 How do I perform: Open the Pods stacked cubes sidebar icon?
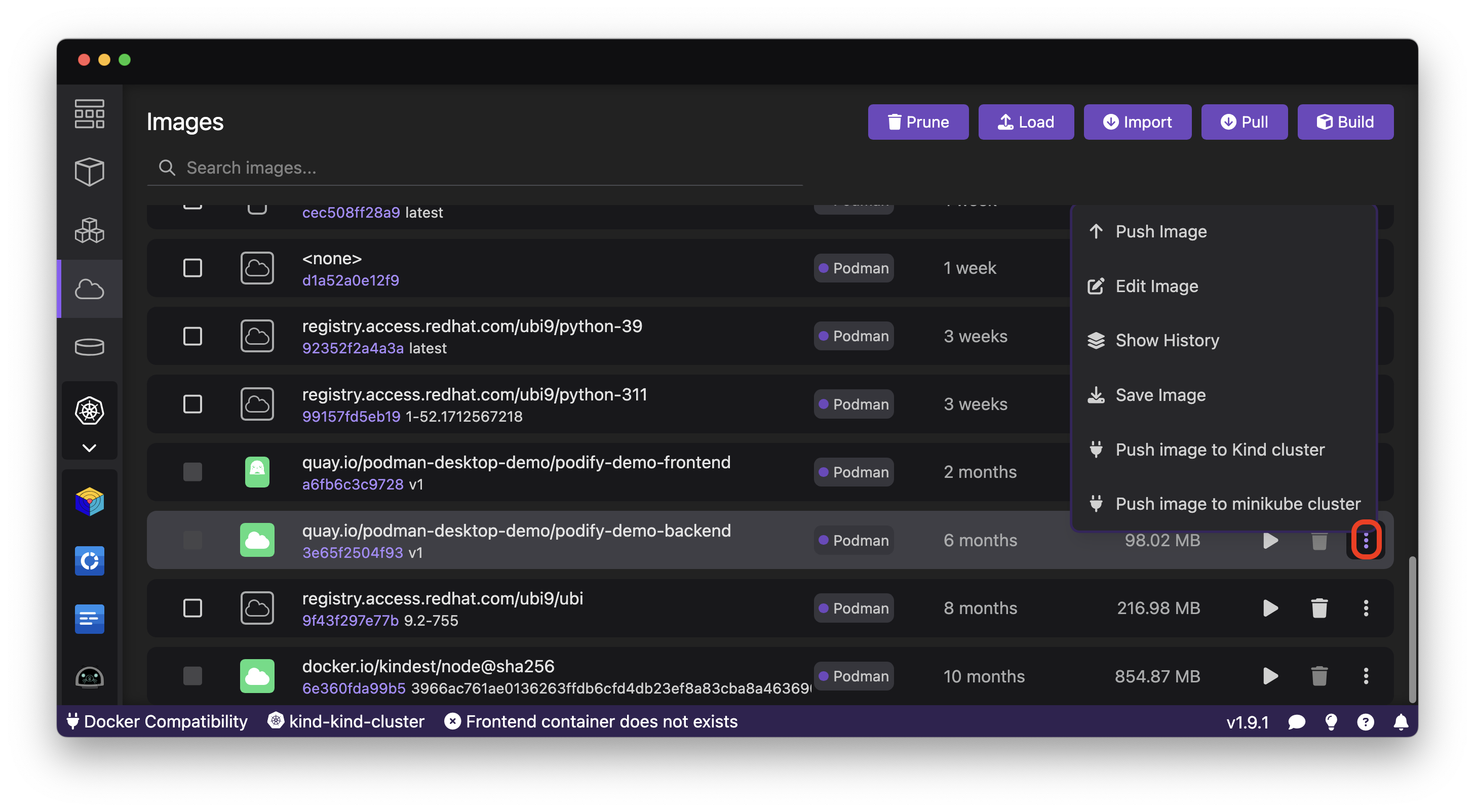tap(89, 230)
